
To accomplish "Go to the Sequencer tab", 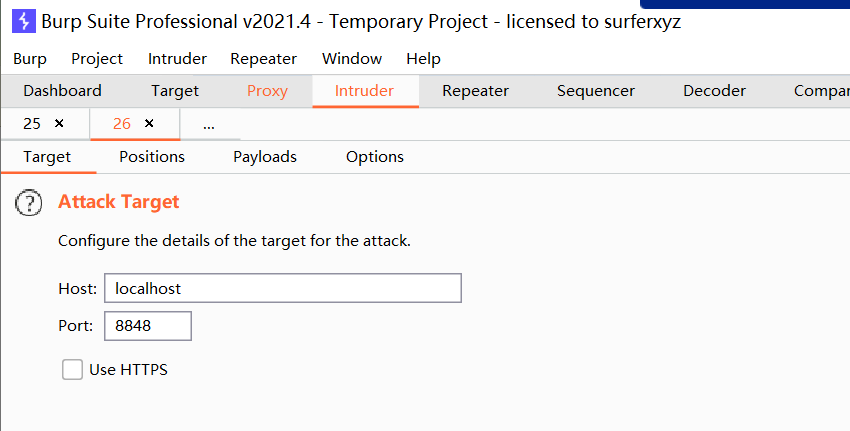I will point(595,91).
